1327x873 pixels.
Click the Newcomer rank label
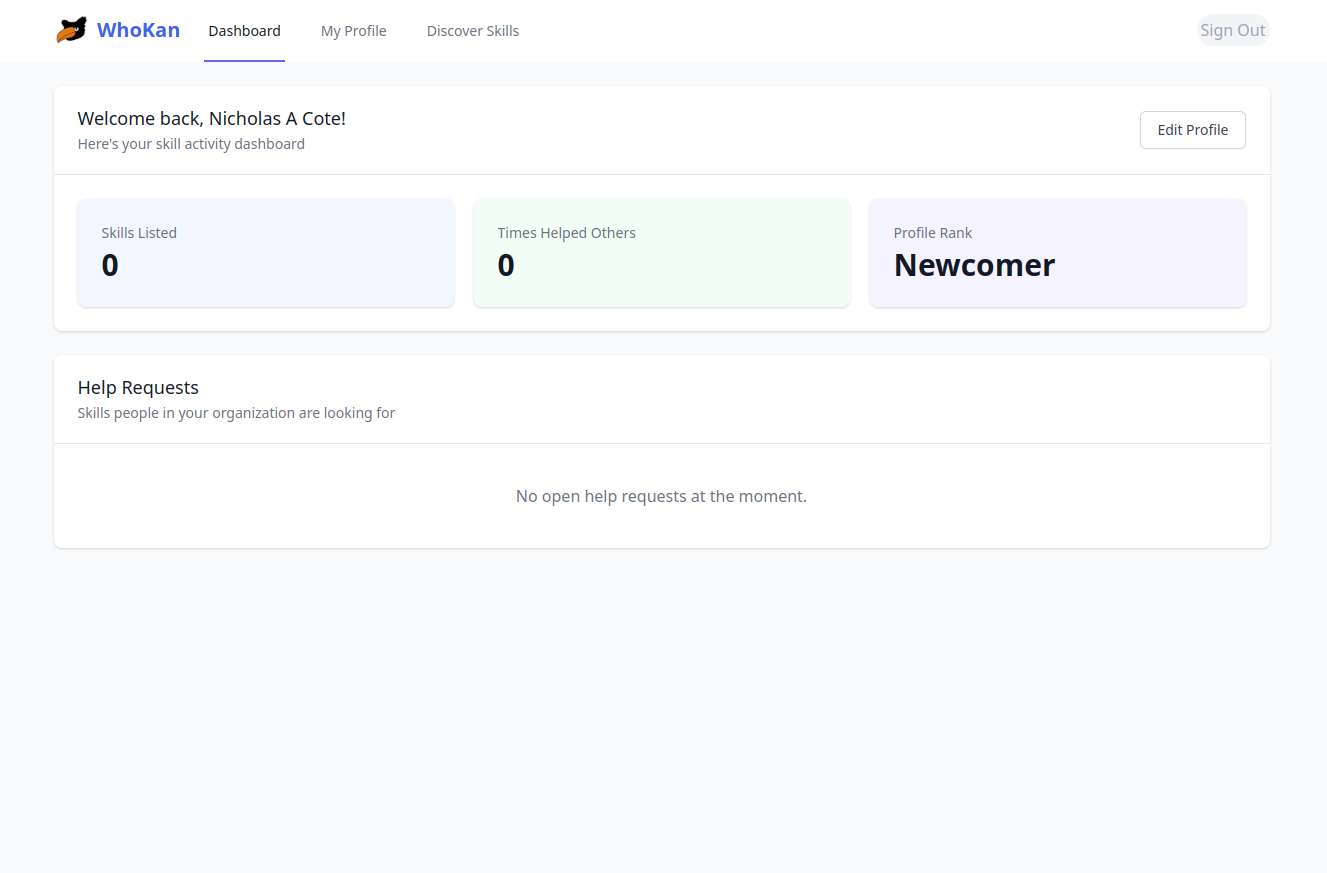(974, 264)
